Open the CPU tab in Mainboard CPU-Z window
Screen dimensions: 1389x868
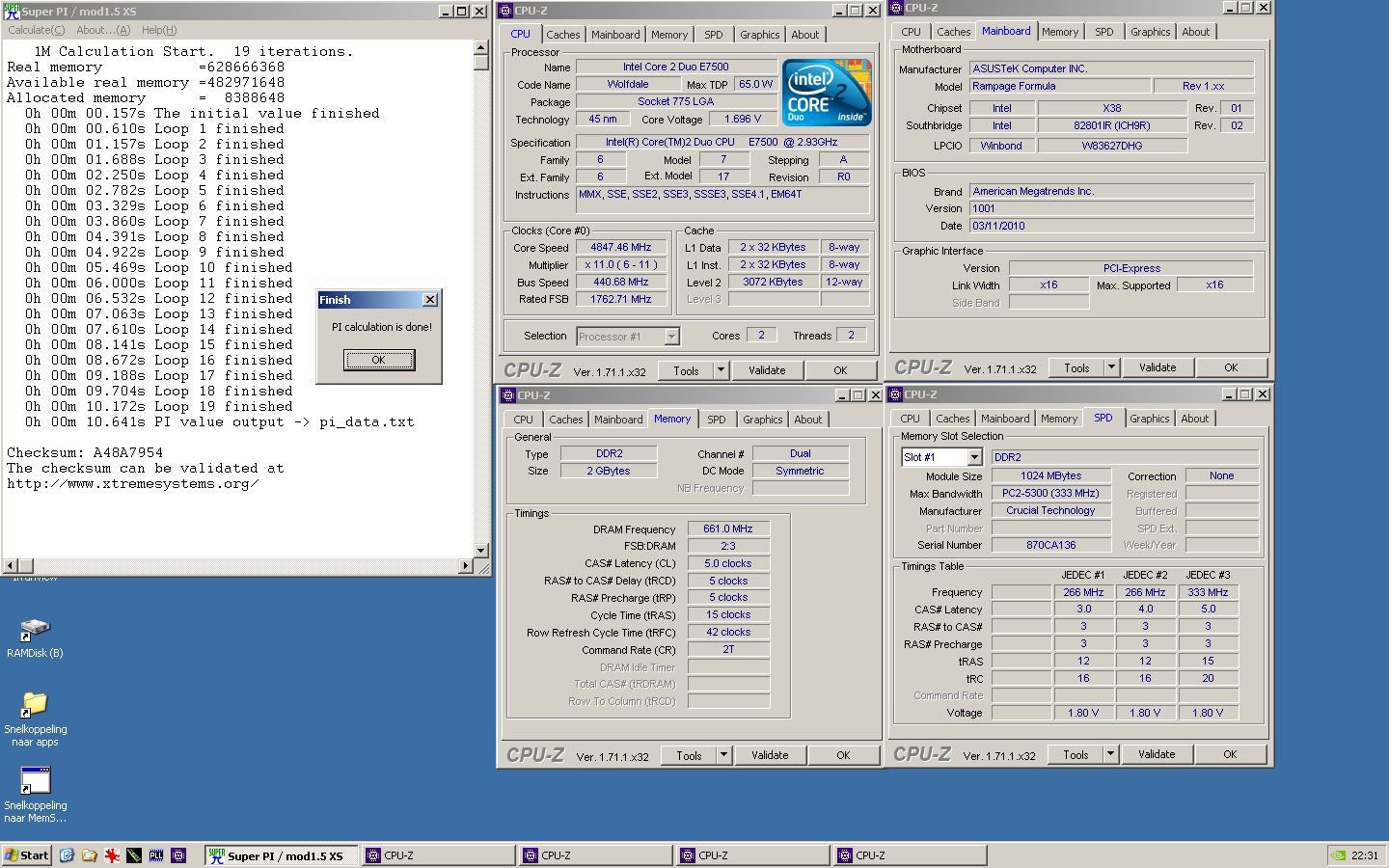(911, 32)
